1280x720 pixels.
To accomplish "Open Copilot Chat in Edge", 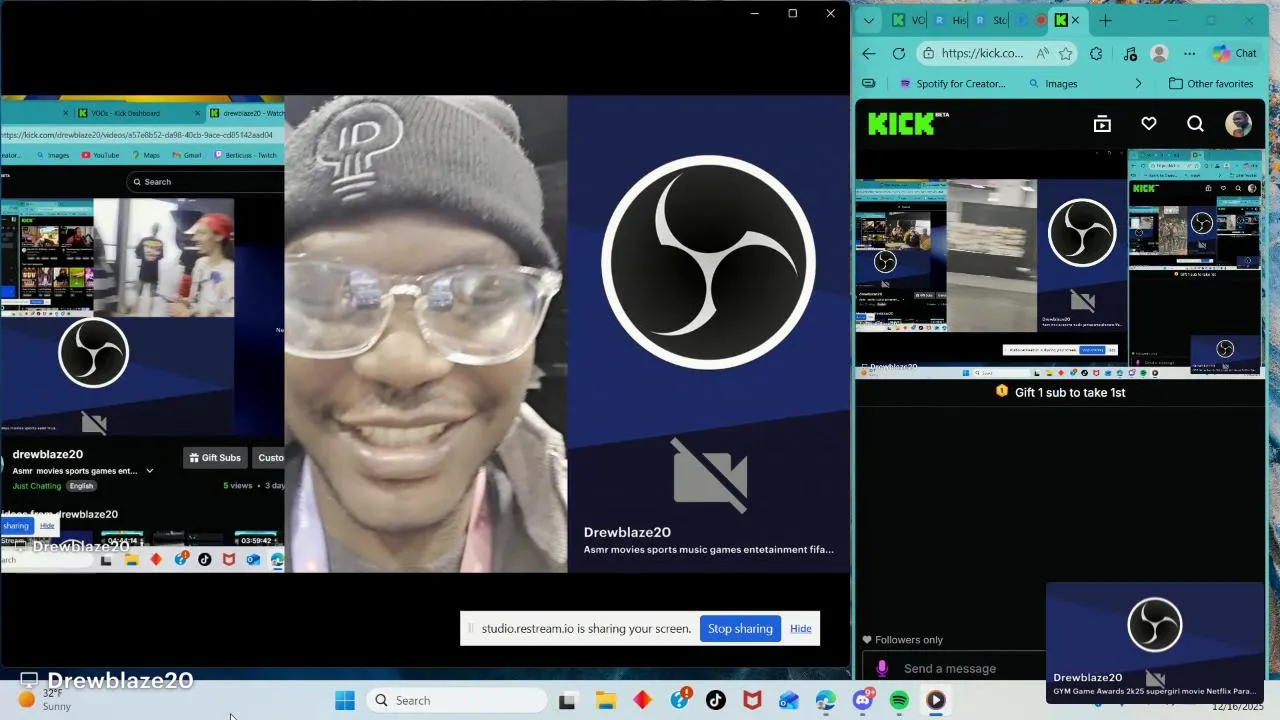I will point(1235,54).
